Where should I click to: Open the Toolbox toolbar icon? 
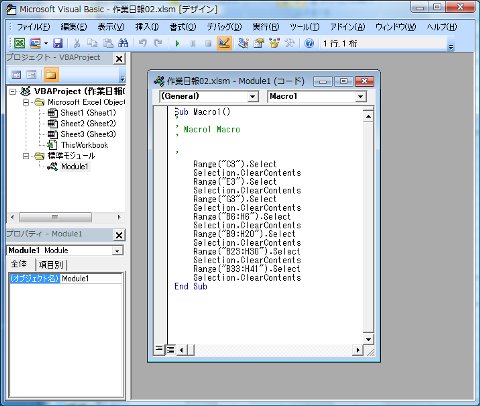[x=290, y=43]
